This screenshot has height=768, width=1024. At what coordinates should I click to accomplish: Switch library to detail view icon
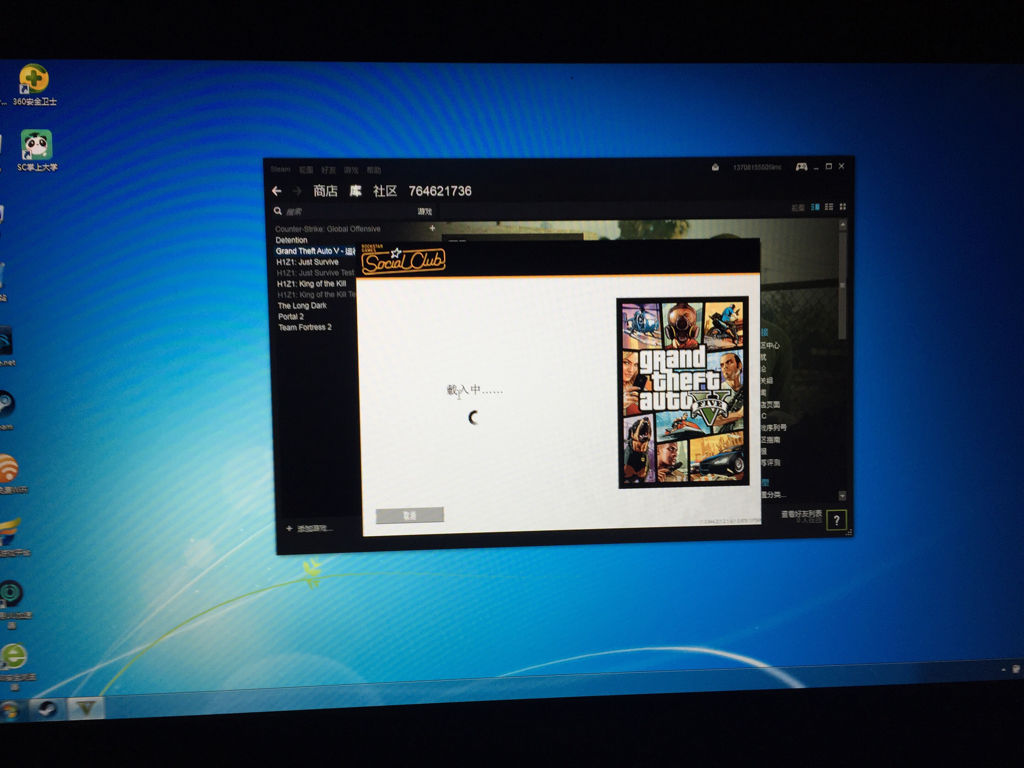point(815,207)
